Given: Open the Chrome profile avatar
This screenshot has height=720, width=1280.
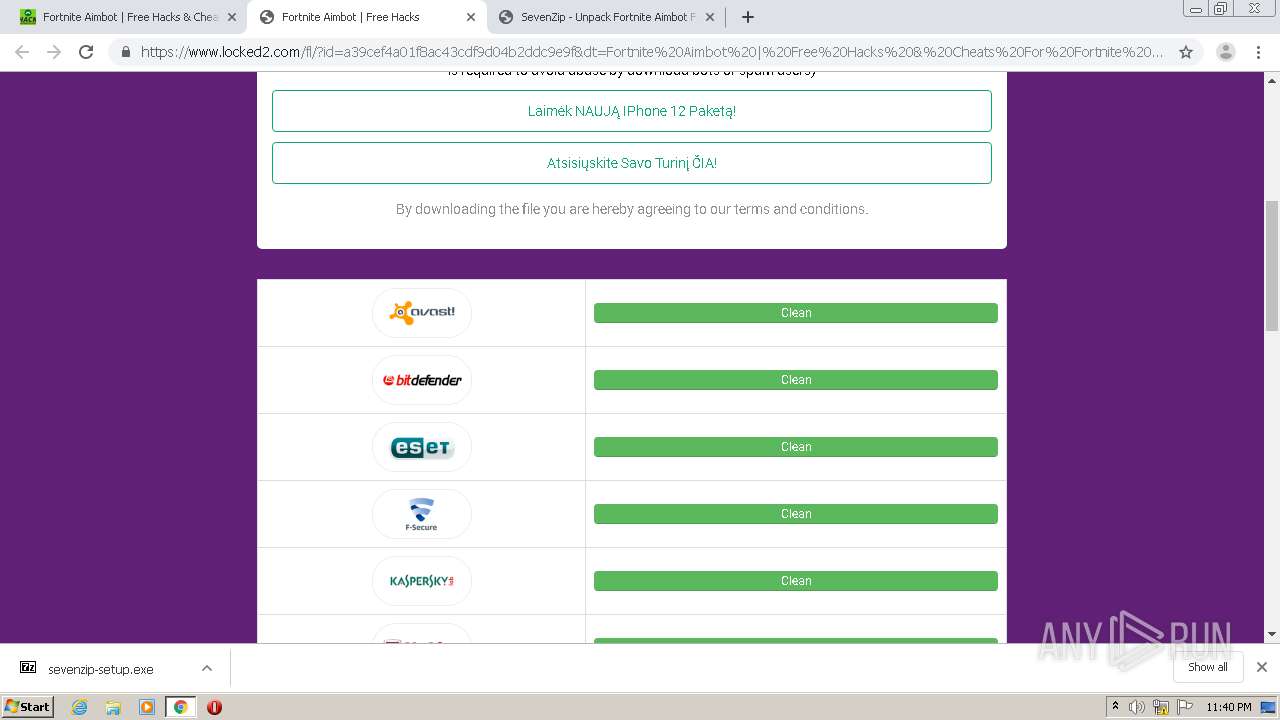Looking at the screenshot, I should (x=1225, y=52).
